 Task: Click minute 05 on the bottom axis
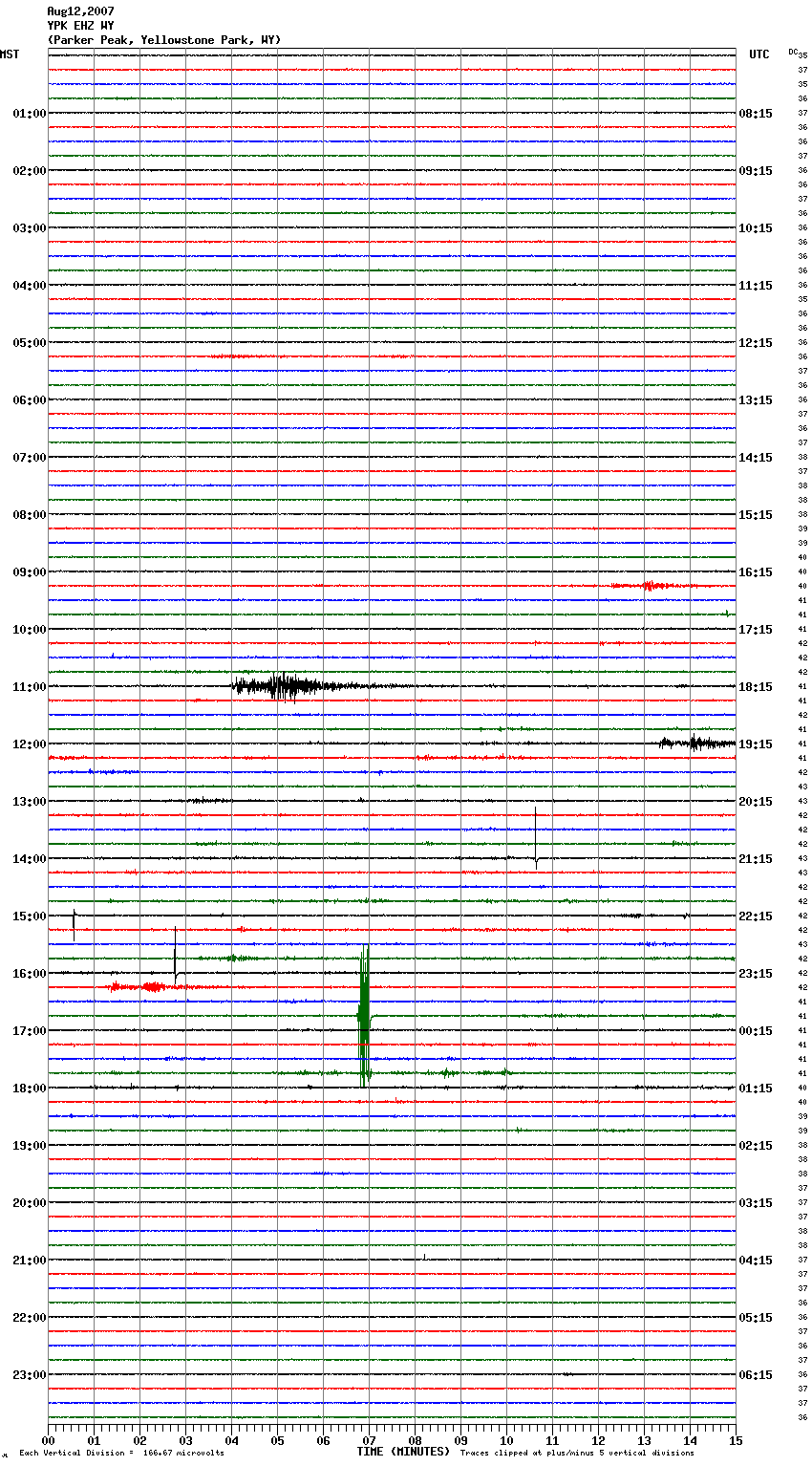277,1440
